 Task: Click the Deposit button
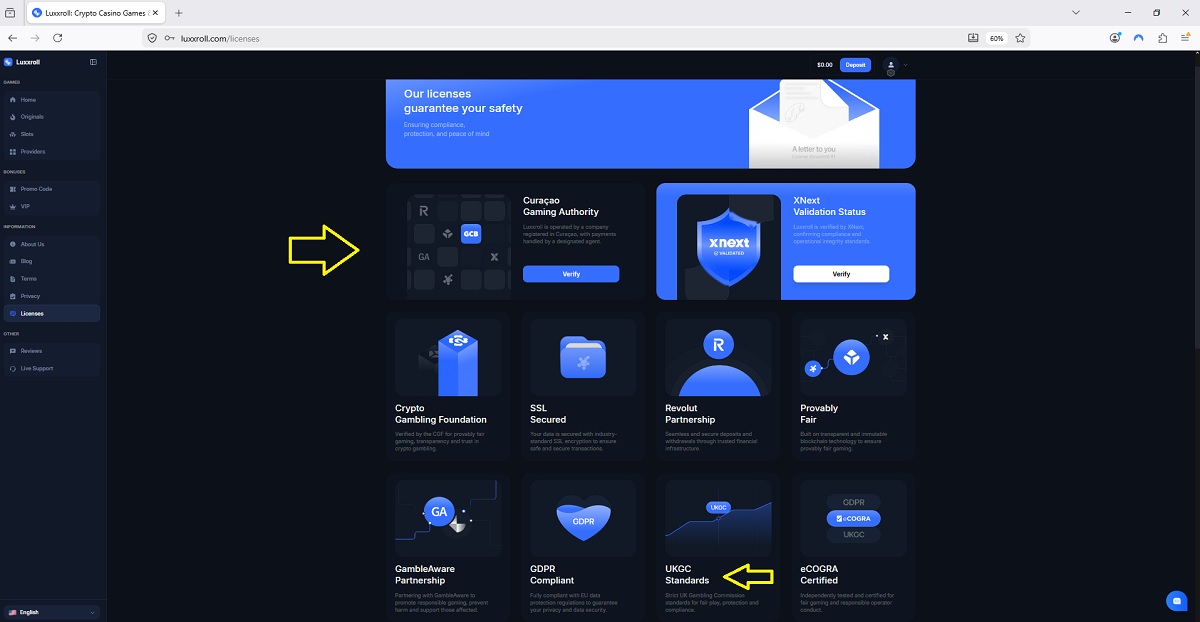point(855,65)
